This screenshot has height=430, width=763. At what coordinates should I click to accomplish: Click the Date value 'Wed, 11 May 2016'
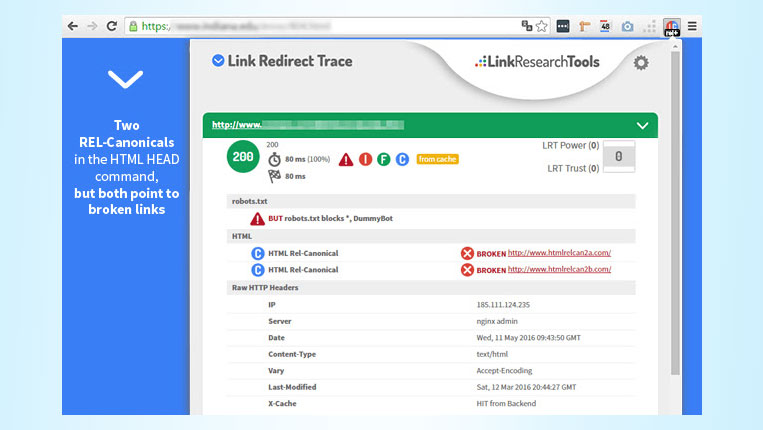click(x=528, y=338)
